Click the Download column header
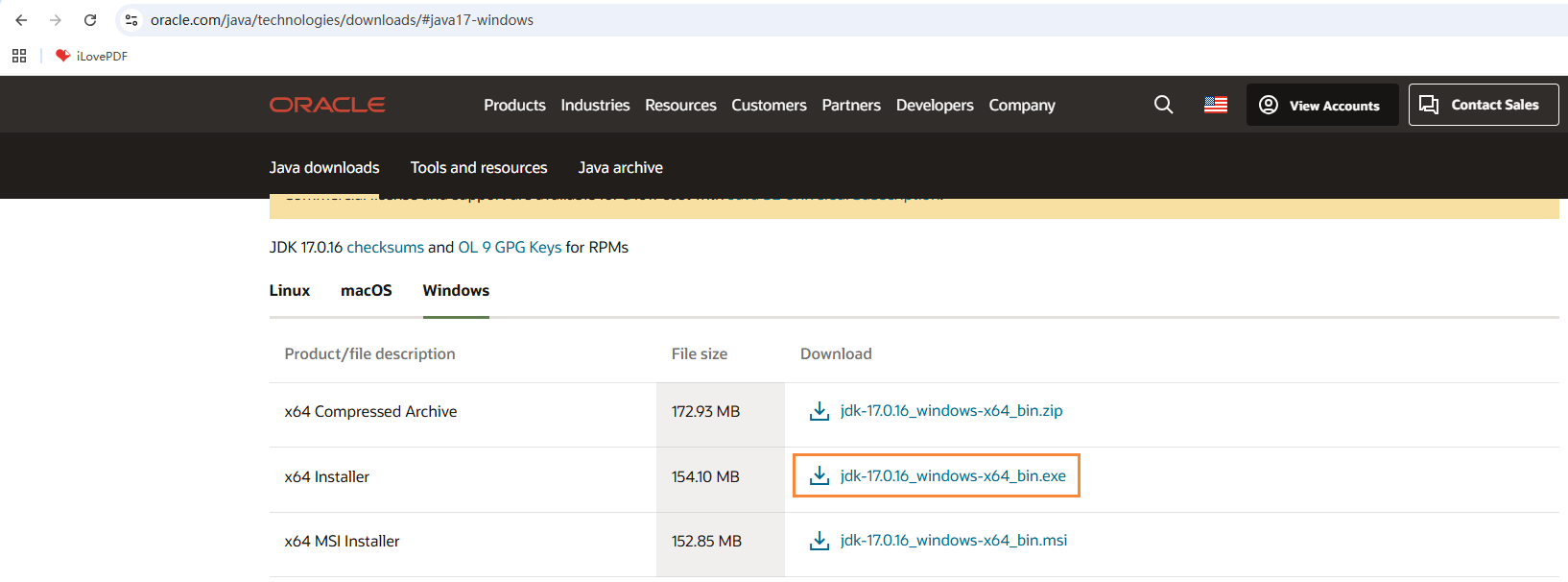The width and height of the screenshot is (1568, 582). pos(836,353)
